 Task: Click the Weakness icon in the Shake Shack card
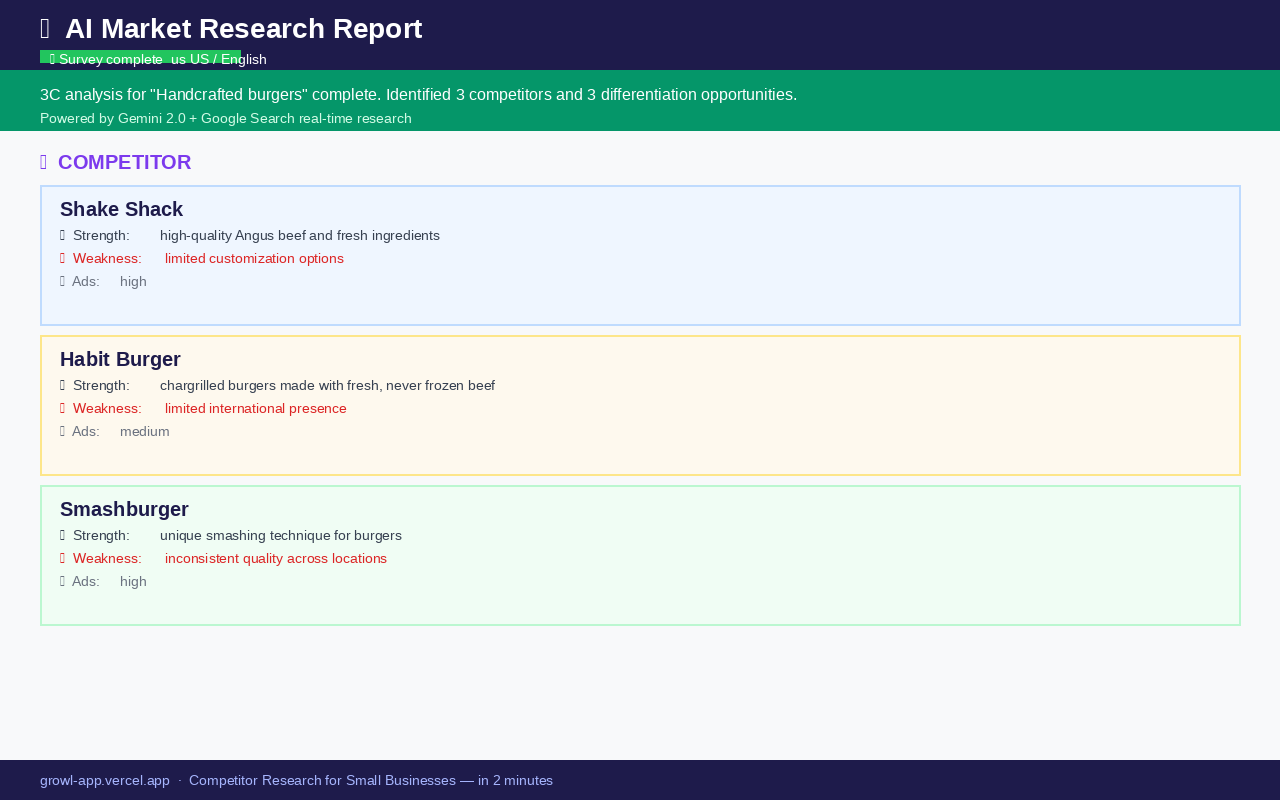62,259
